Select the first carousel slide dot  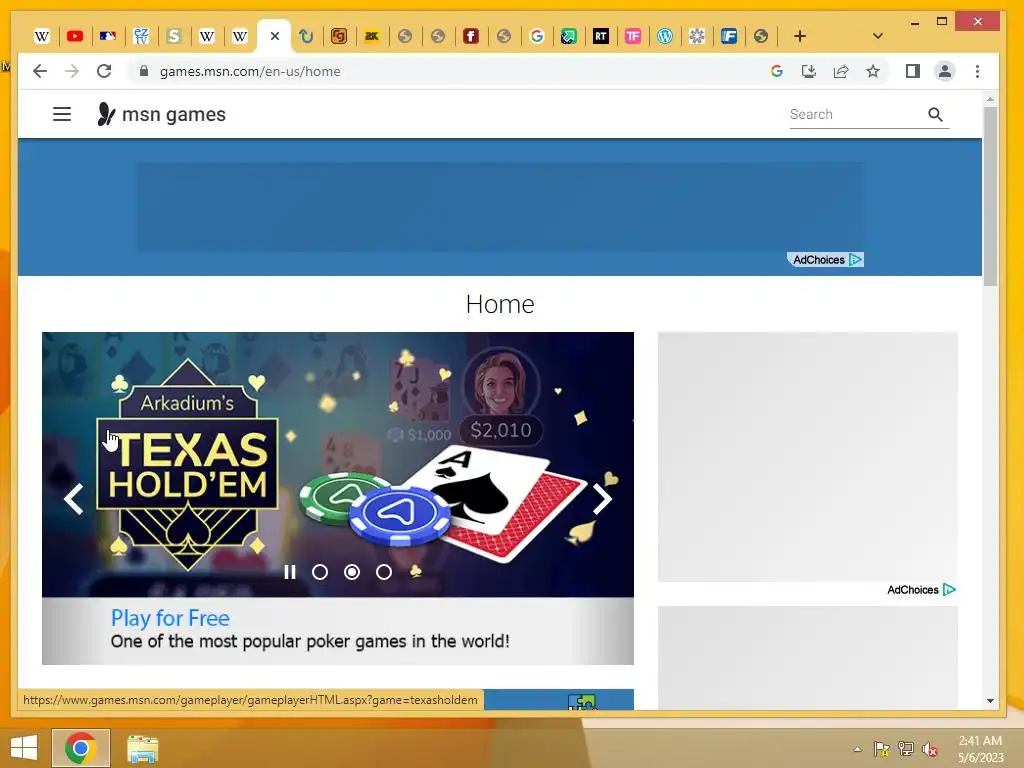320,572
